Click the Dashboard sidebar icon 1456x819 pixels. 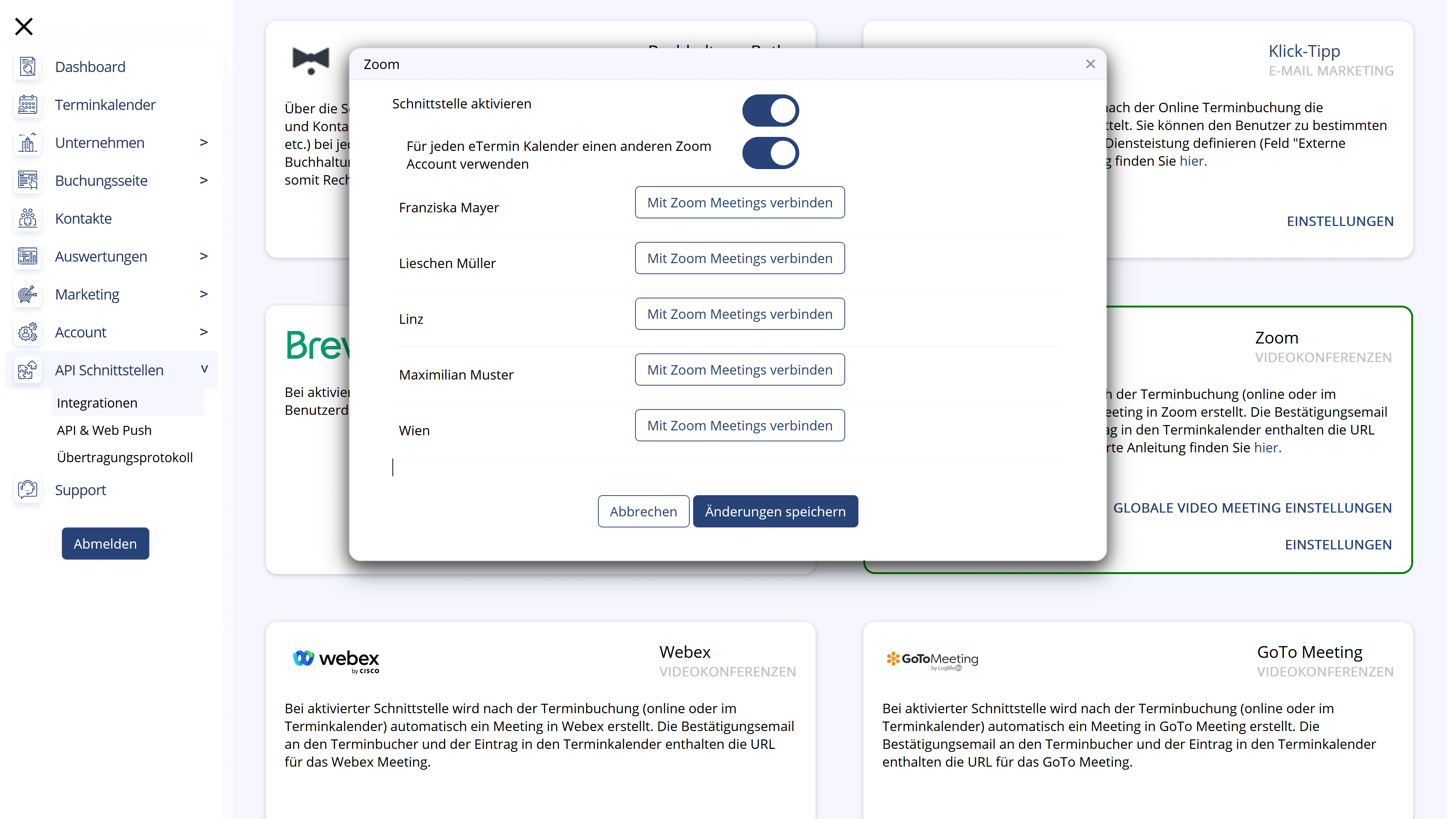(x=27, y=67)
